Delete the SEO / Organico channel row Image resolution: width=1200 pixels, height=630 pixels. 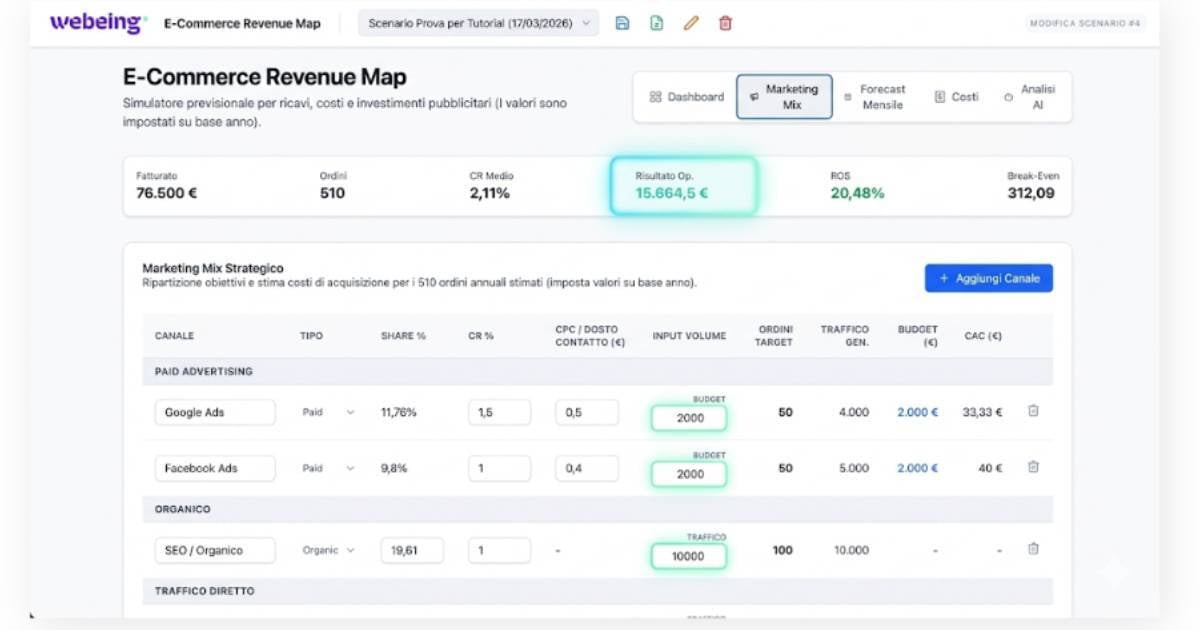[1033, 549]
